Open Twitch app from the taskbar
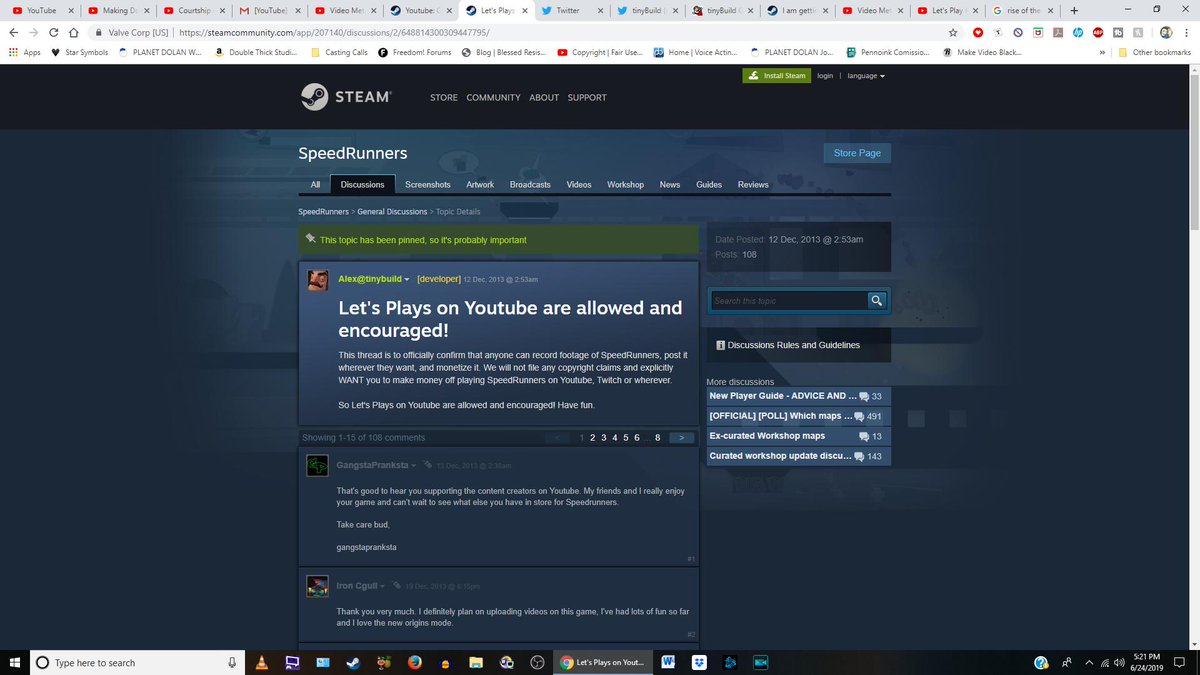Image resolution: width=1200 pixels, height=675 pixels. [x=293, y=662]
